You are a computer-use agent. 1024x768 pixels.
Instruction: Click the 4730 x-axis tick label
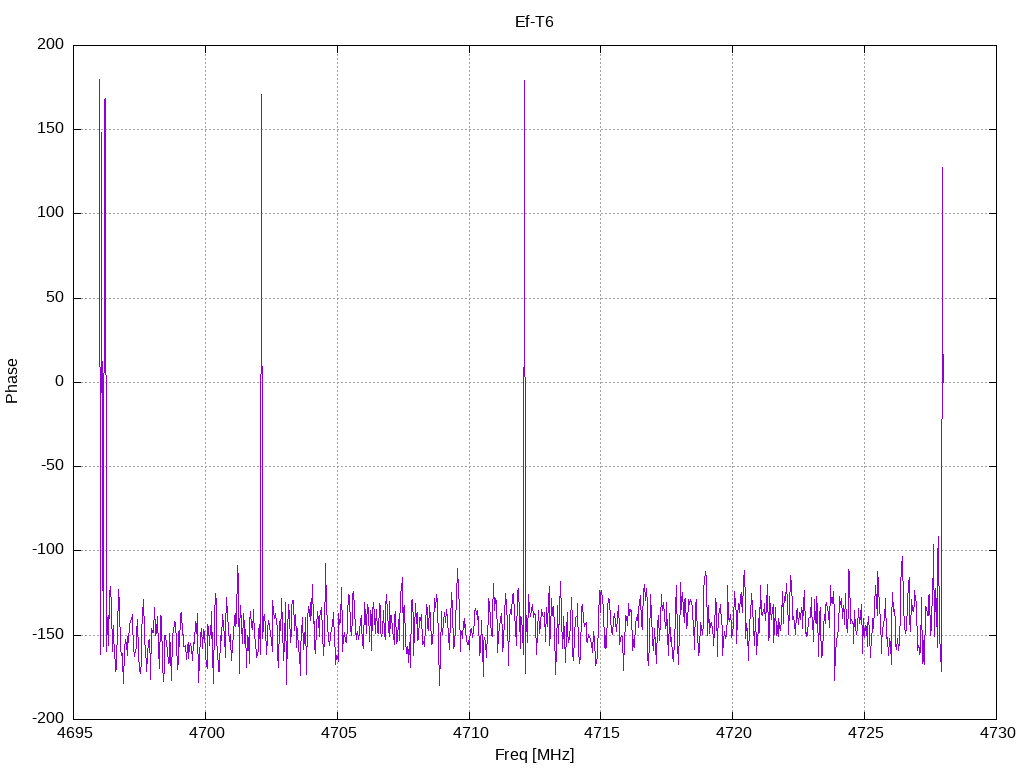click(996, 733)
